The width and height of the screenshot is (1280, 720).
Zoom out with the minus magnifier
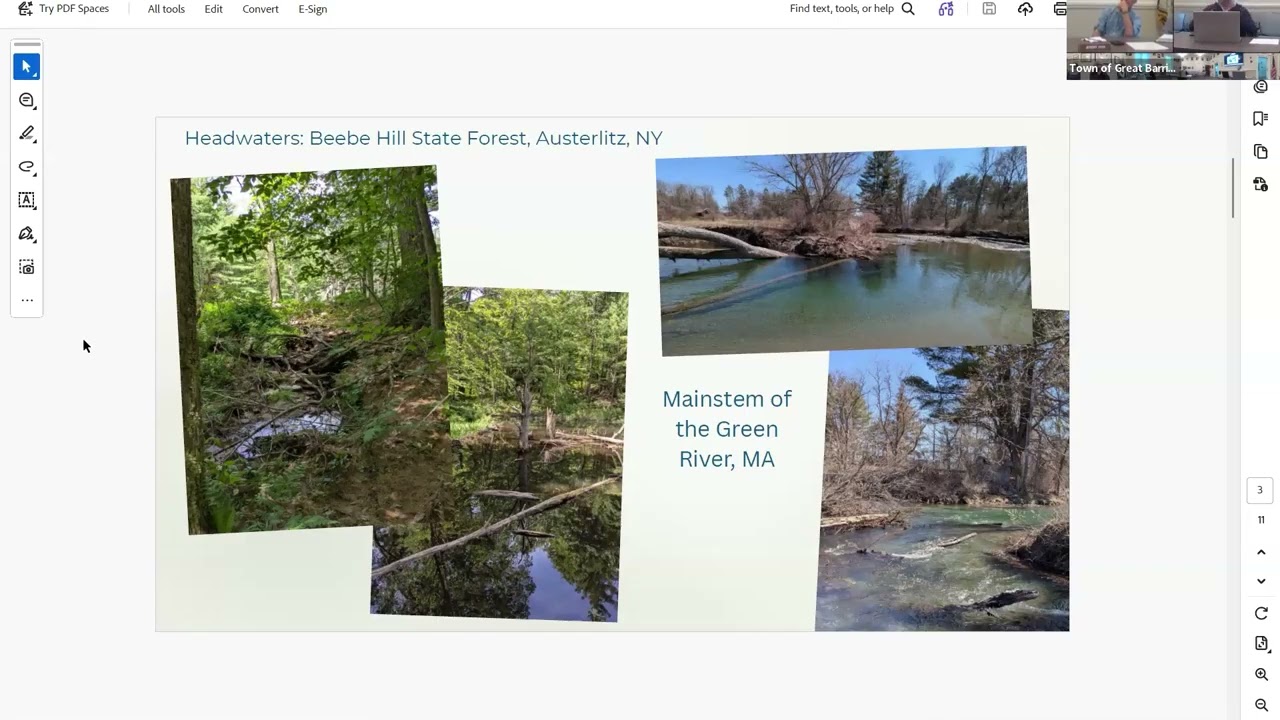click(x=1261, y=706)
